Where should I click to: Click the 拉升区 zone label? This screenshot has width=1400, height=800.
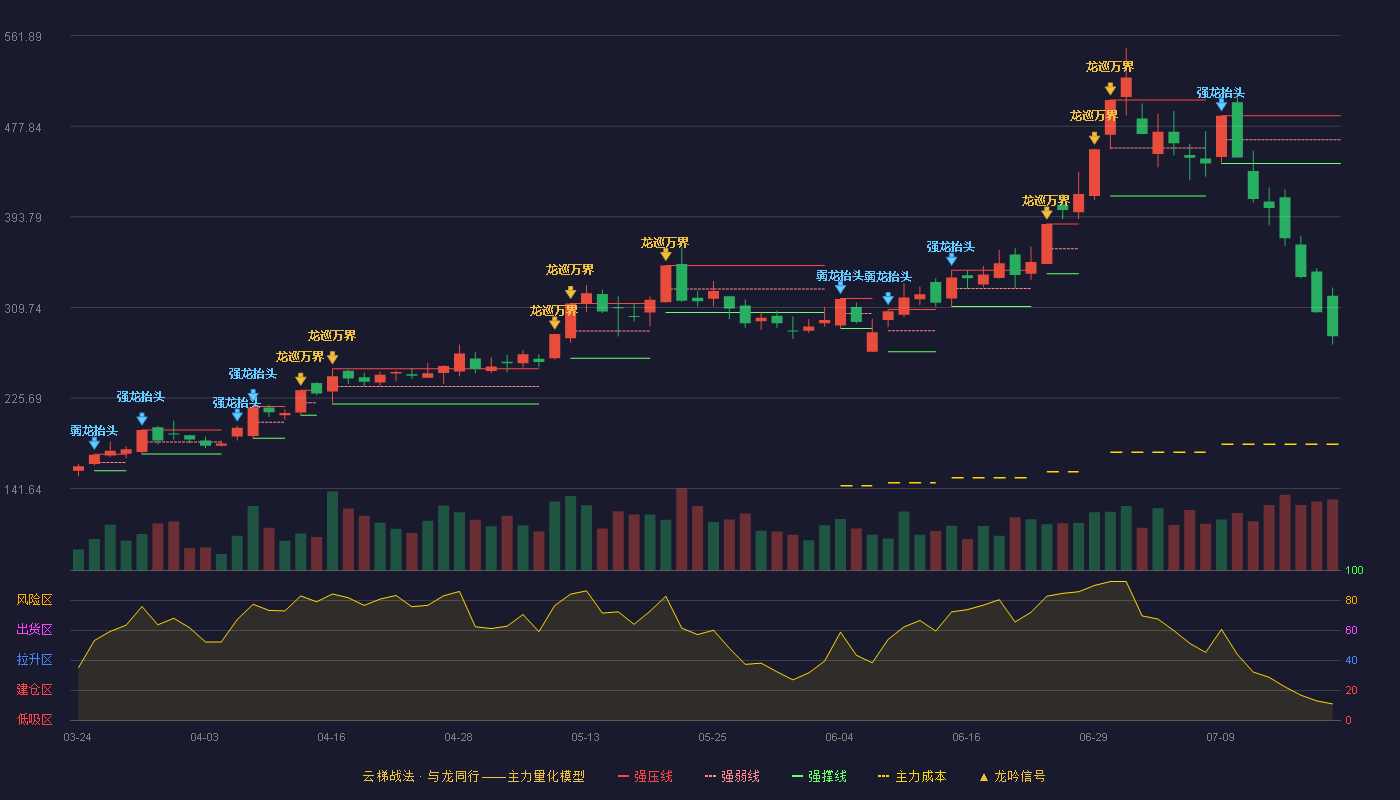tap(34, 660)
